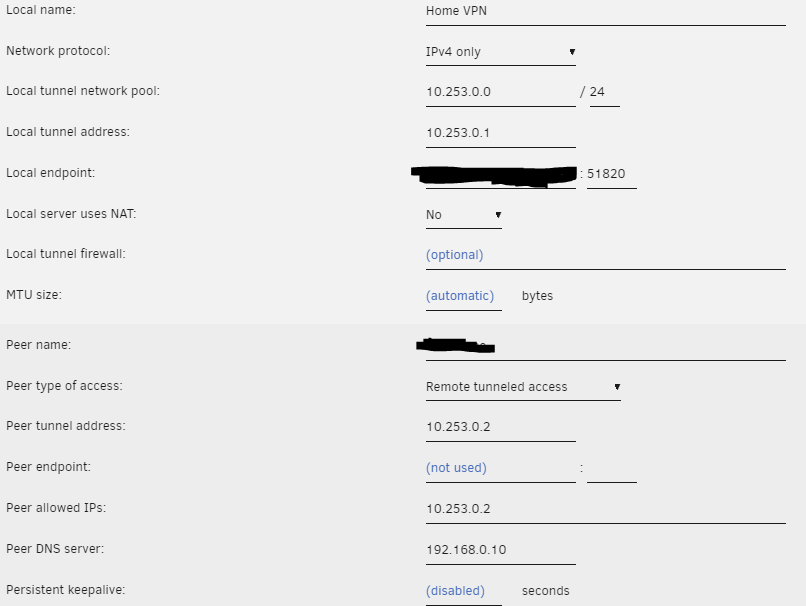806x606 pixels.
Task: Open the Network protocol dropdown
Action: click(x=500, y=52)
